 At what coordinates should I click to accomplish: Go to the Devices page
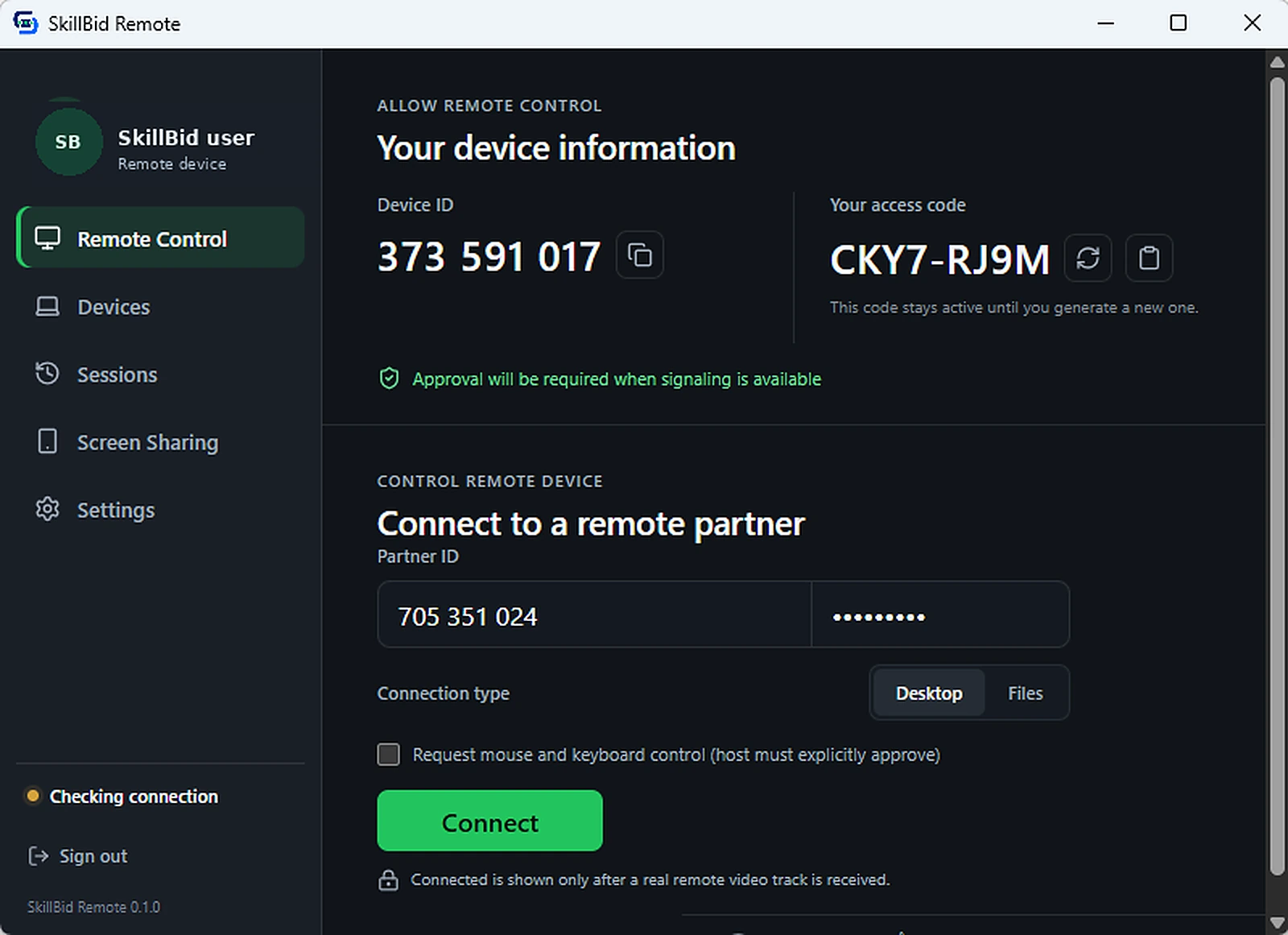coord(160,307)
